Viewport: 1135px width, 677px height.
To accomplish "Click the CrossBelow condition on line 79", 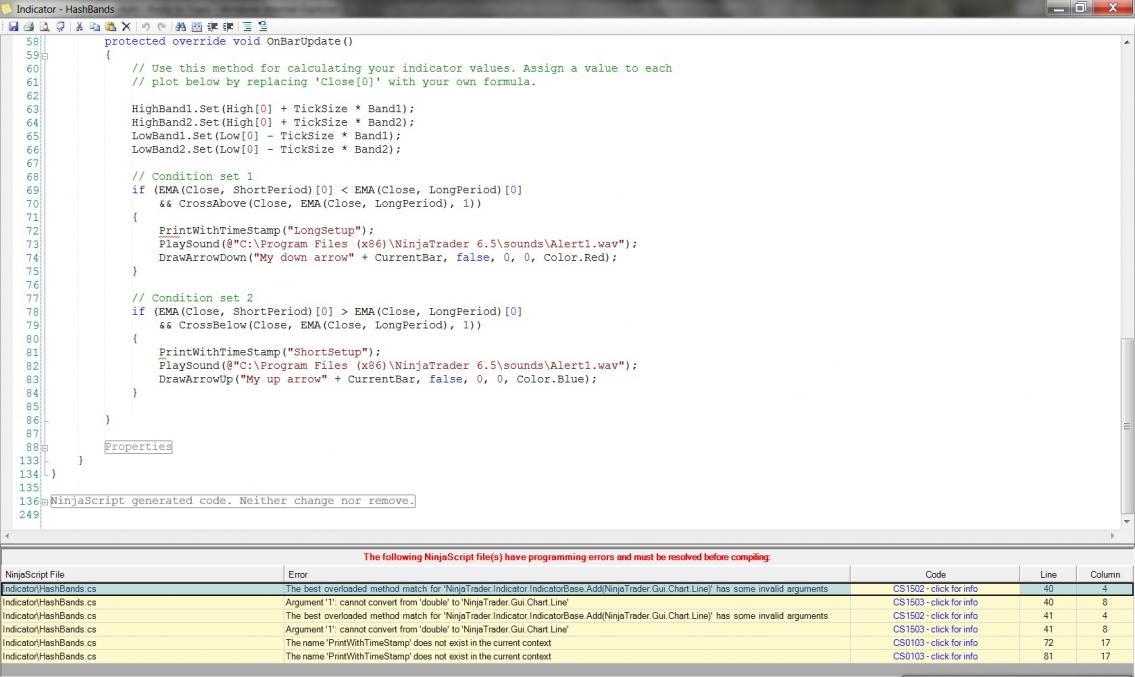I will [x=320, y=325].
